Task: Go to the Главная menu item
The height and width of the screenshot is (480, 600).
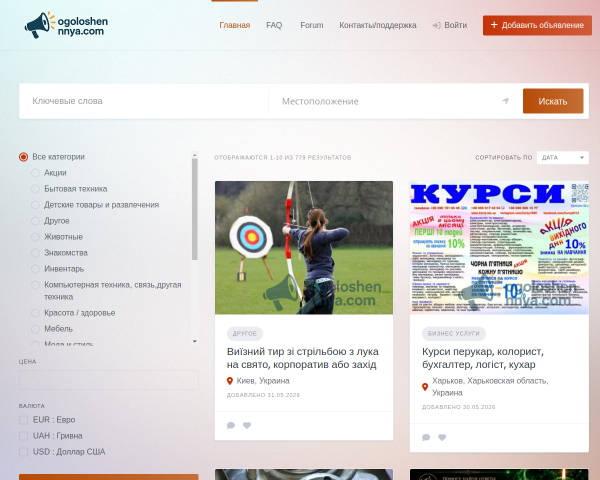Action: coord(235,25)
